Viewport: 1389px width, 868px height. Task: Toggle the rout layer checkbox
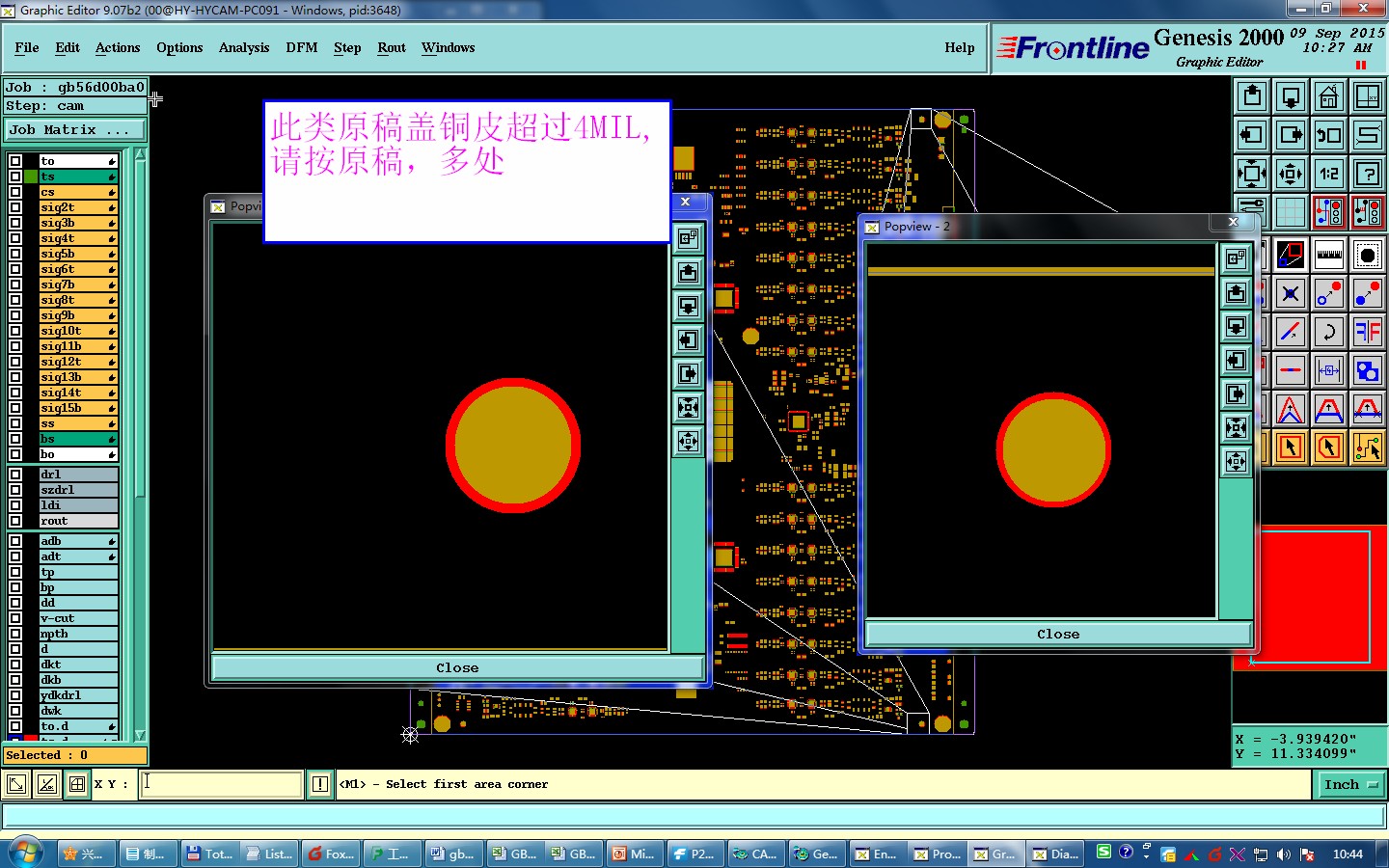(15, 521)
